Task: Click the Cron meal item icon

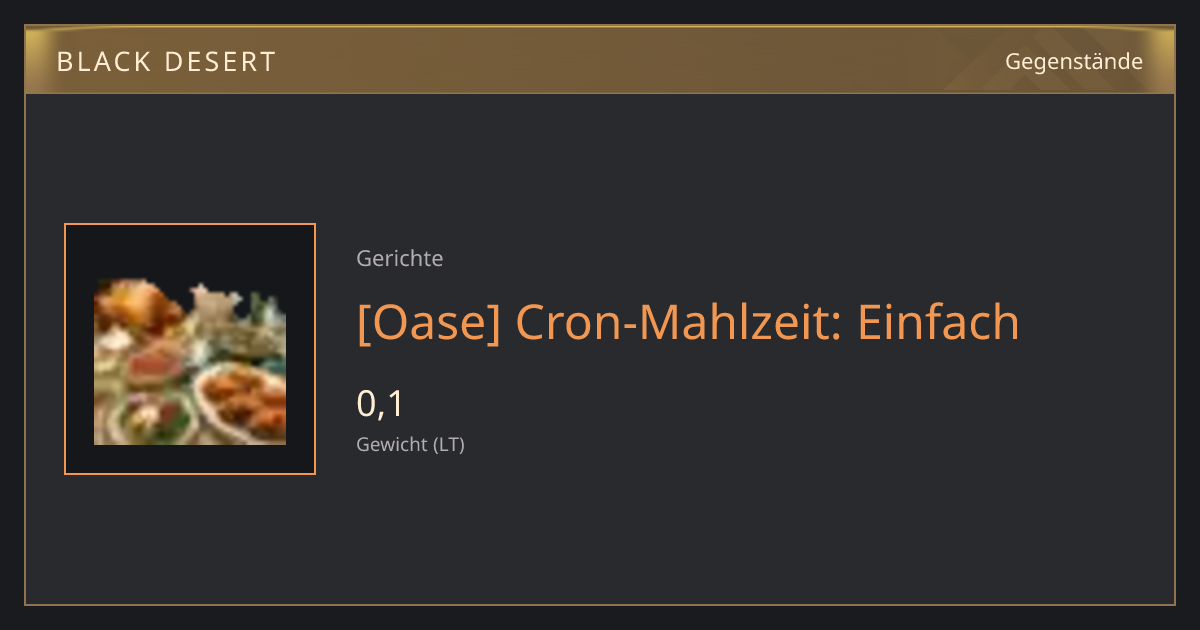Action: point(190,362)
